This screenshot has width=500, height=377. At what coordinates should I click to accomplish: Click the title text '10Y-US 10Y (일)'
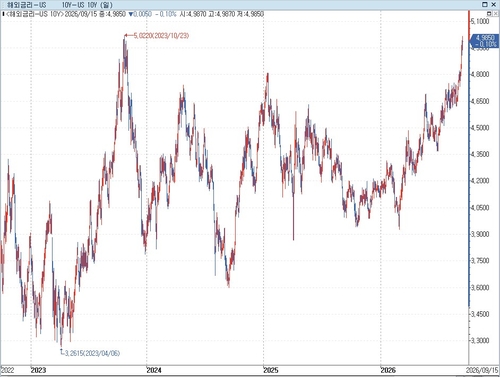pyautogui.click(x=87, y=5)
